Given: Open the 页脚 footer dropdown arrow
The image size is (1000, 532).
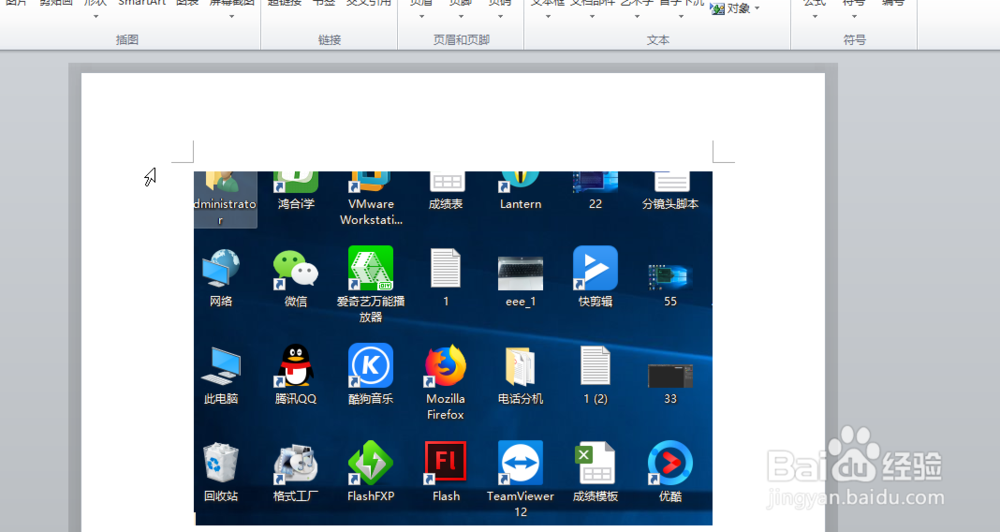Looking at the screenshot, I should pyautogui.click(x=460, y=16).
